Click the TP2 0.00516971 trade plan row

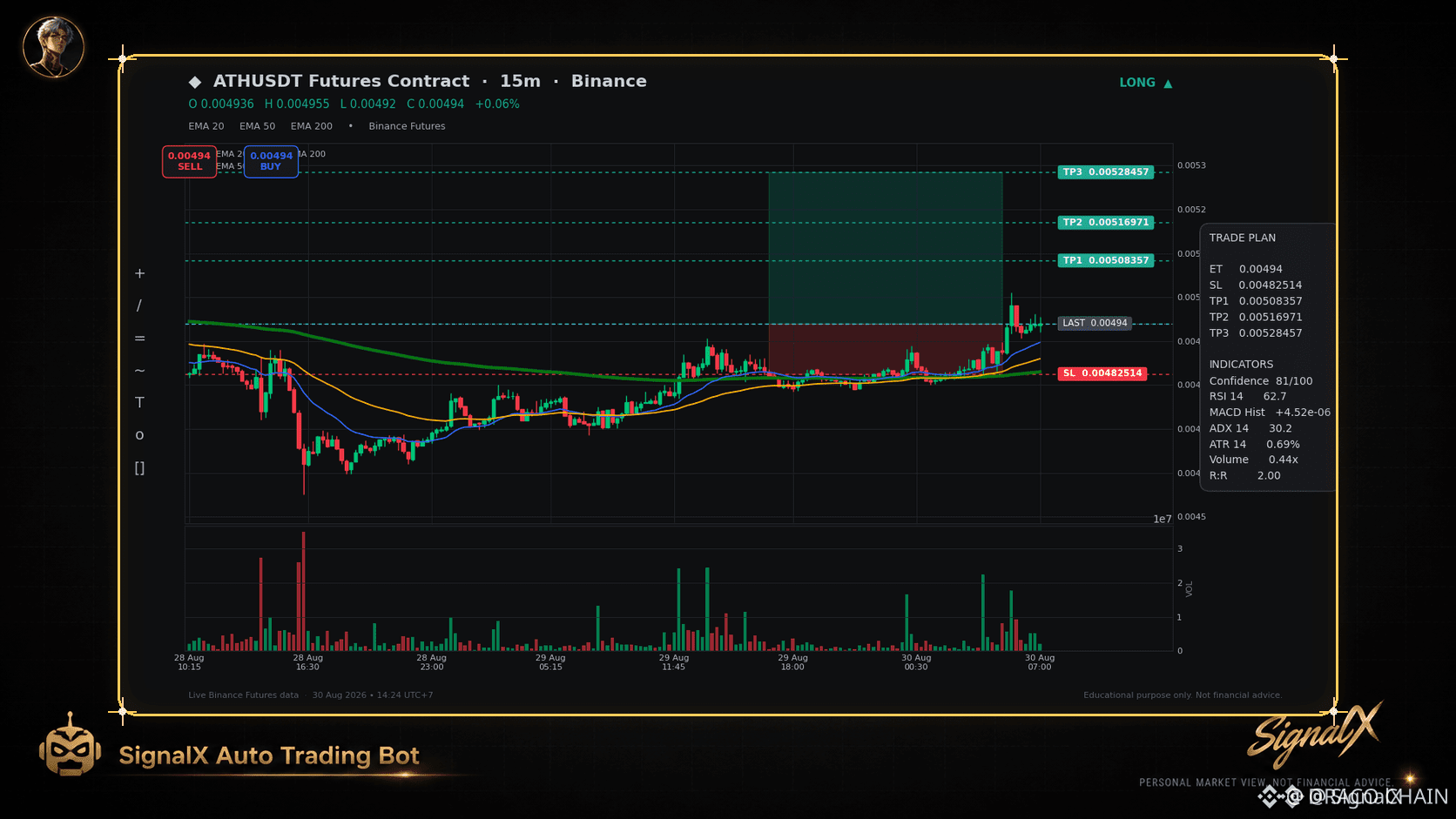(x=1256, y=317)
